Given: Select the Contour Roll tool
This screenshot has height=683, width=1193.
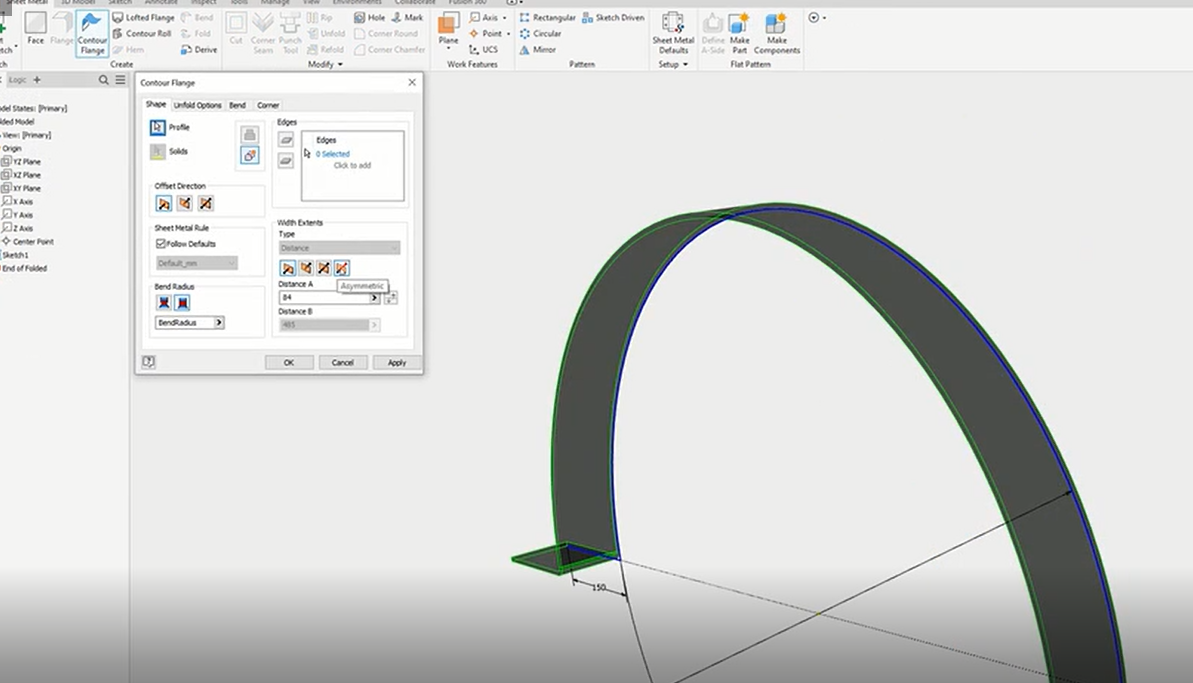Looking at the screenshot, I should [x=142, y=33].
